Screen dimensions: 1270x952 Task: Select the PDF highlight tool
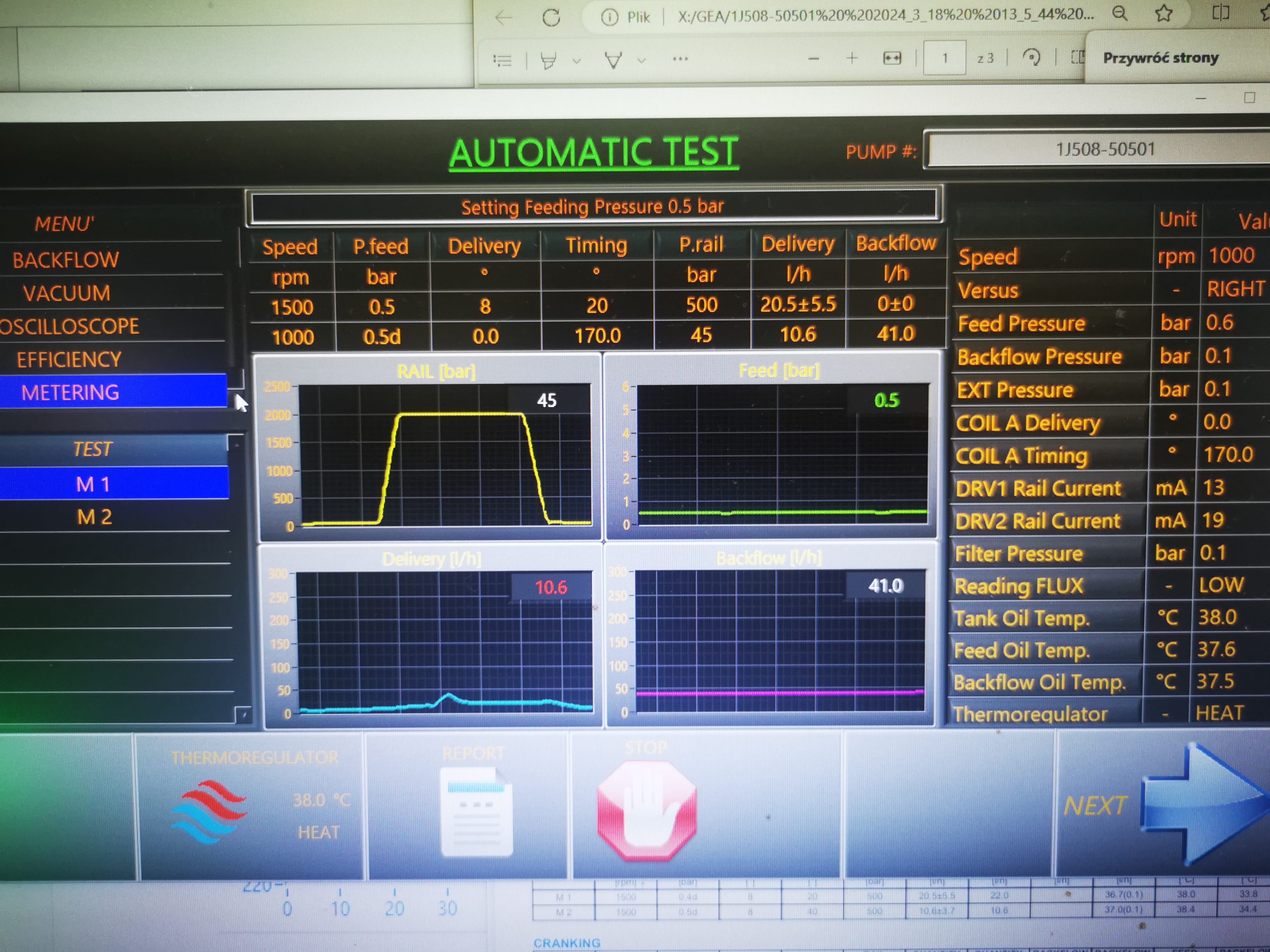click(x=549, y=59)
